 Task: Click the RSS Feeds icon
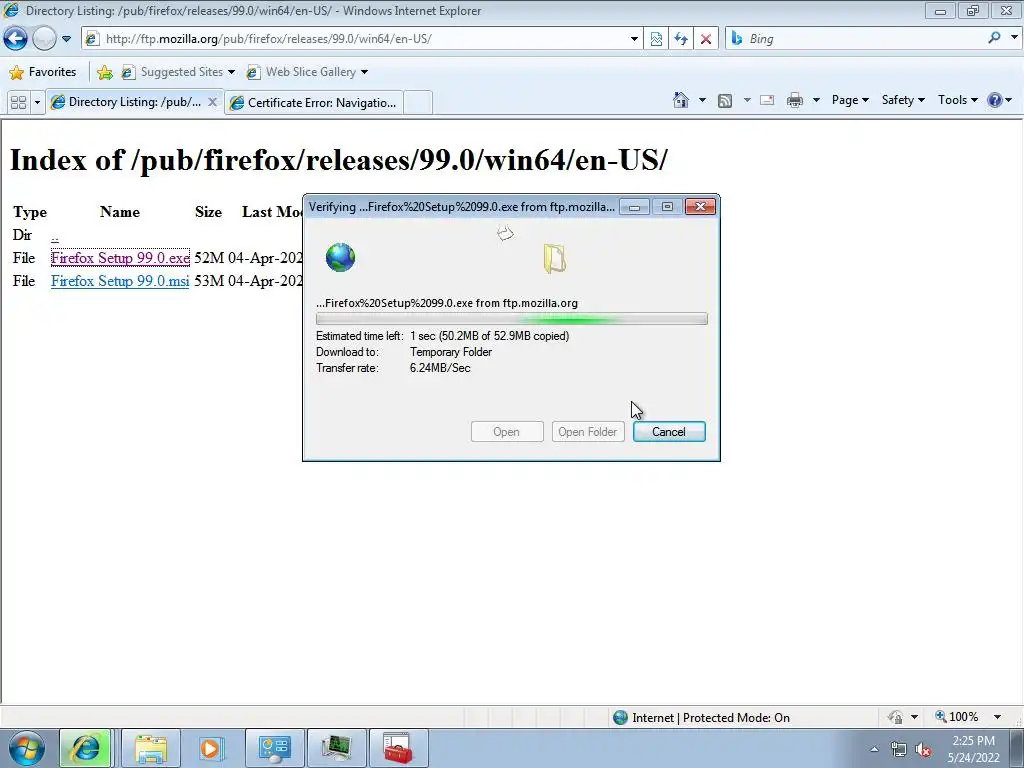click(x=725, y=101)
